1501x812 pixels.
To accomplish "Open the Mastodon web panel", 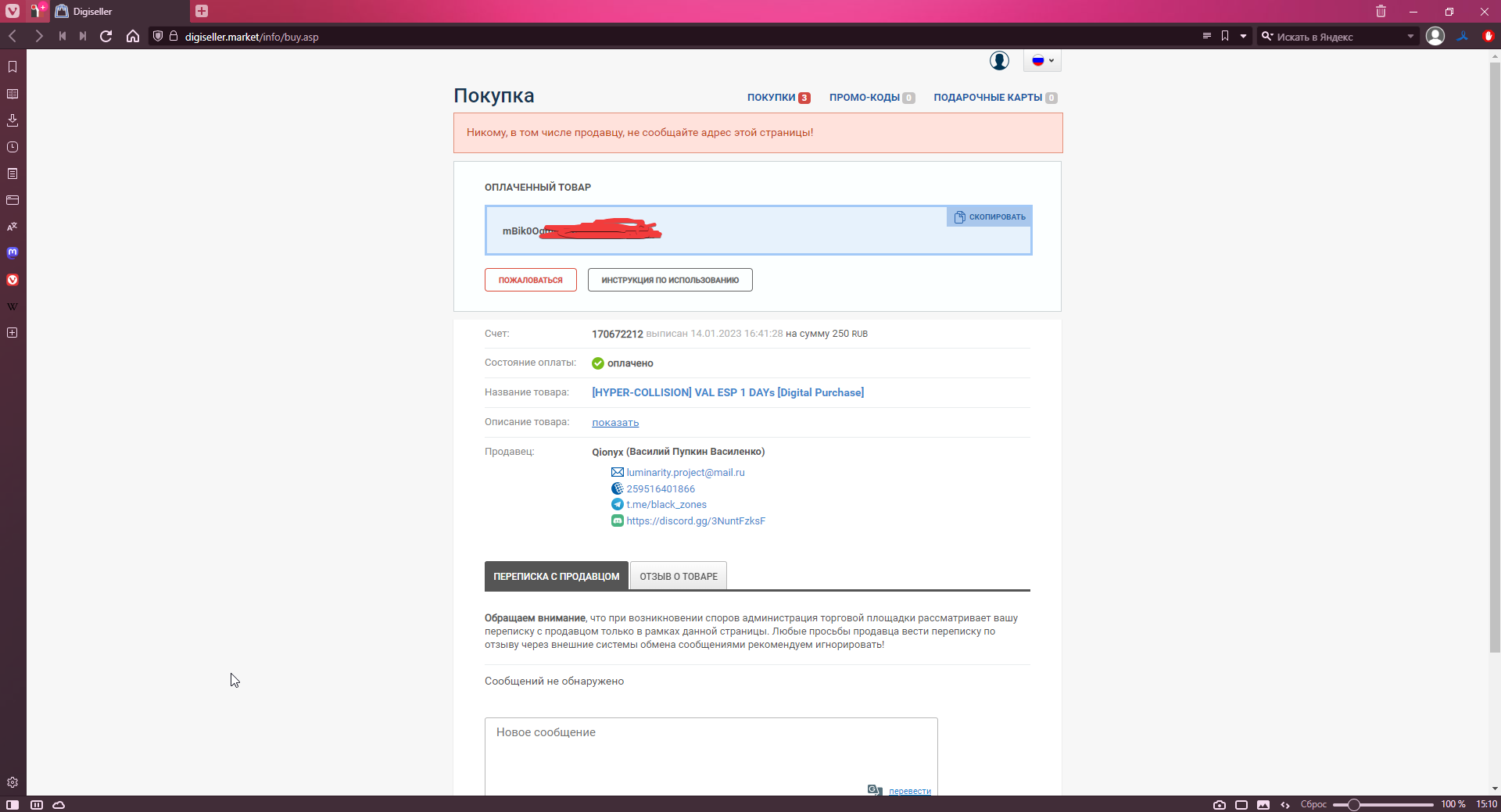I will [13, 252].
